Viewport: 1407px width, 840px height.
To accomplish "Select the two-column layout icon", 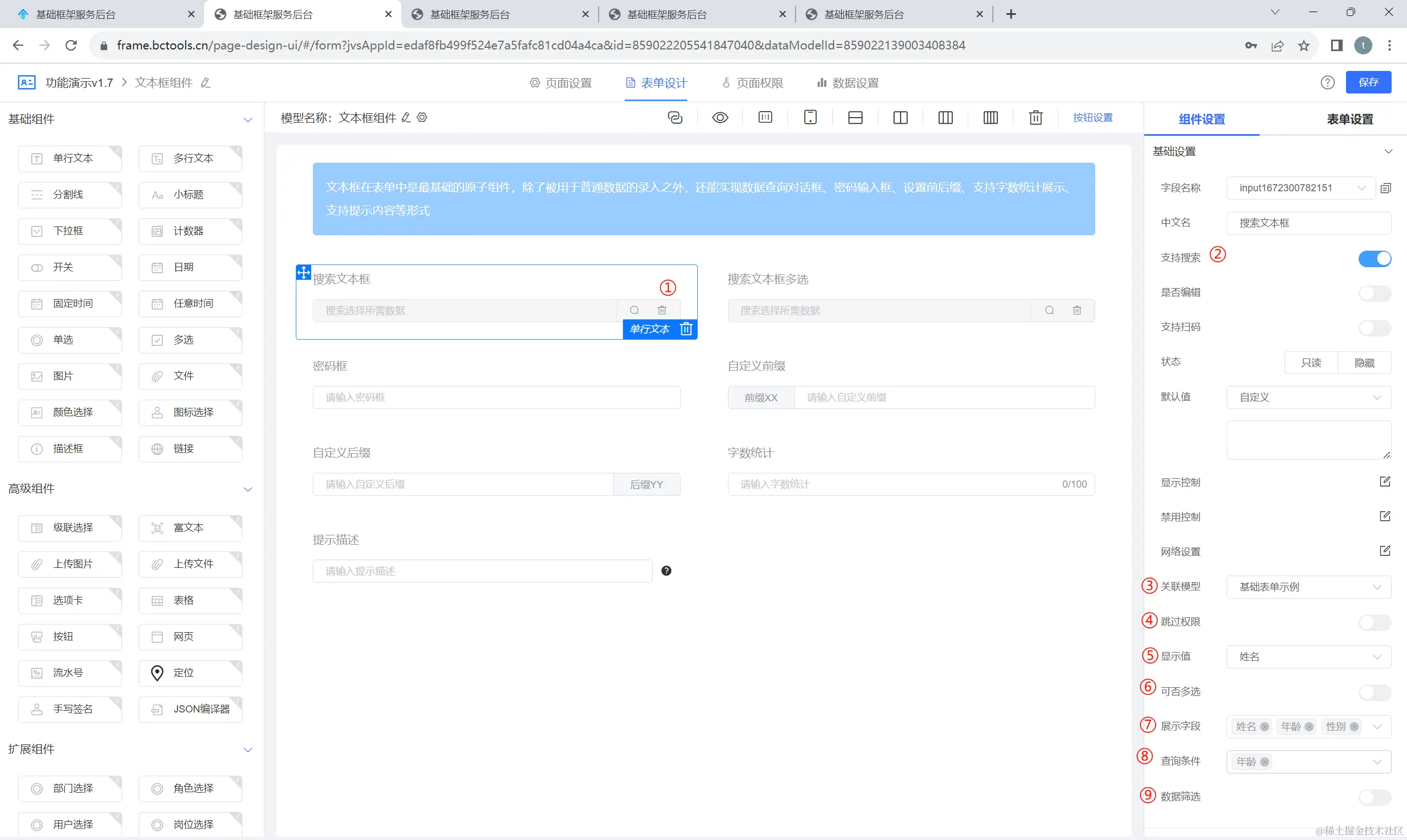I will pos(900,118).
